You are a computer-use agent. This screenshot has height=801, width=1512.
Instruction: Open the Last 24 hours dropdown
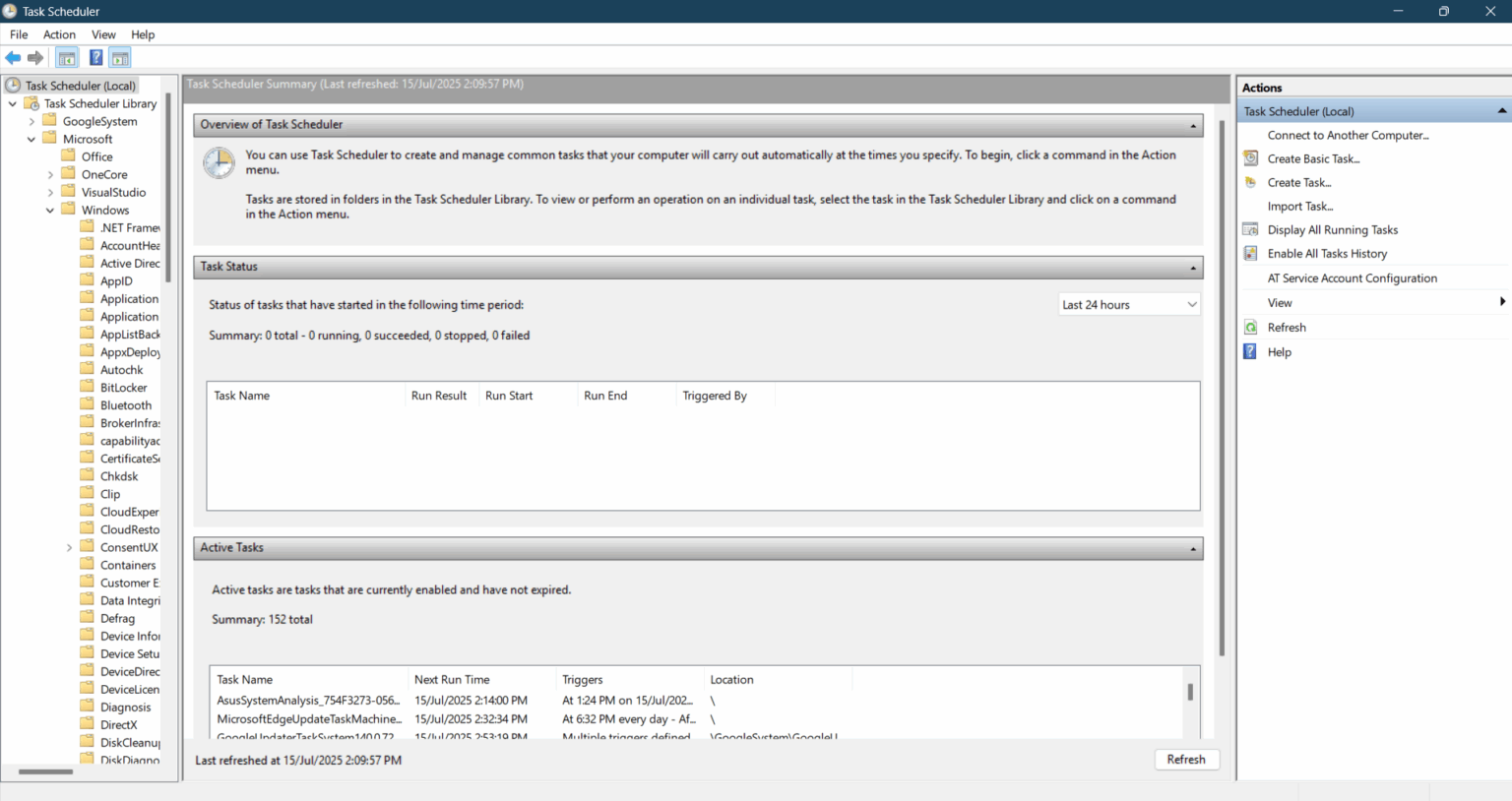click(1129, 305)
